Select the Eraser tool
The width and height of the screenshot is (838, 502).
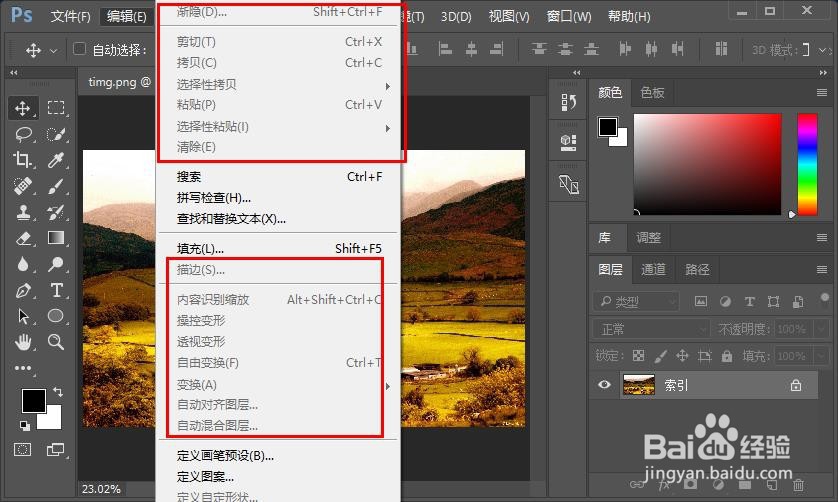coord(22,238)
